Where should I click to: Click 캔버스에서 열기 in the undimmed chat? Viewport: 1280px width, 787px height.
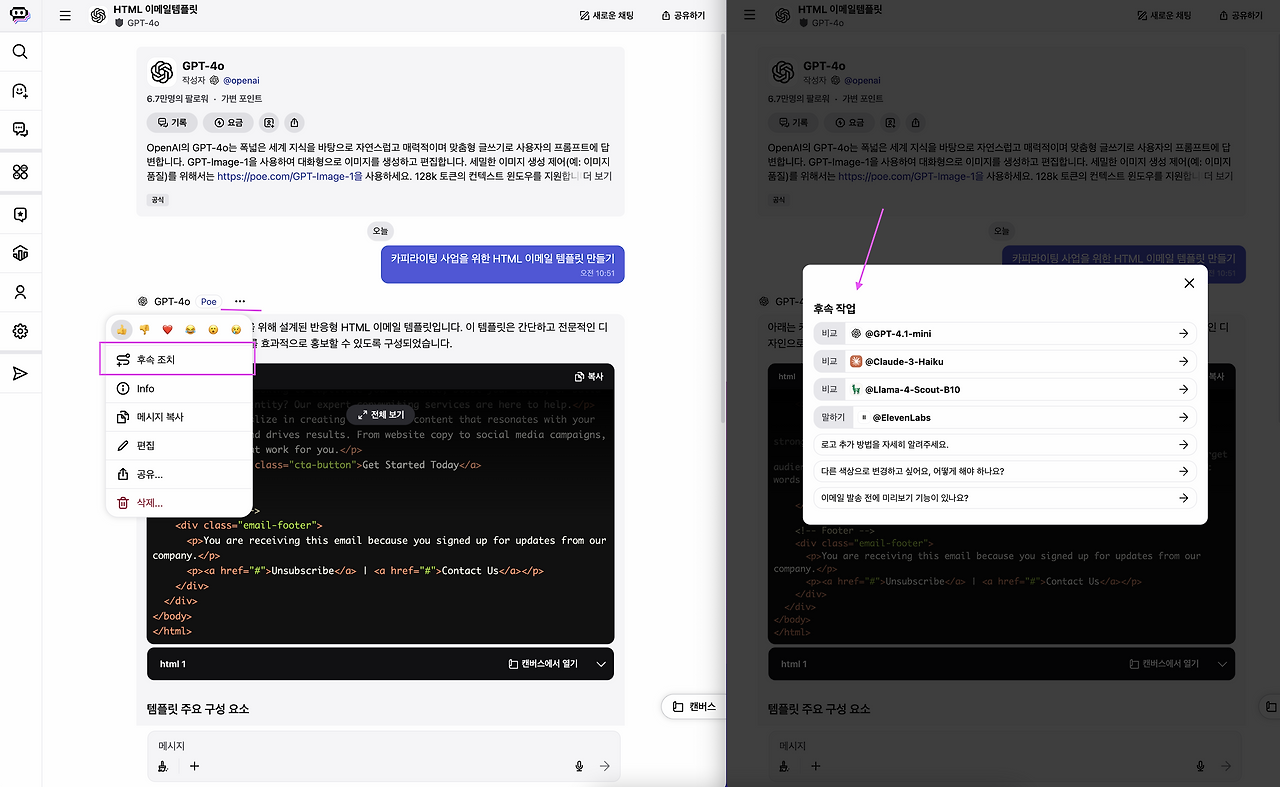pos(543,664)
